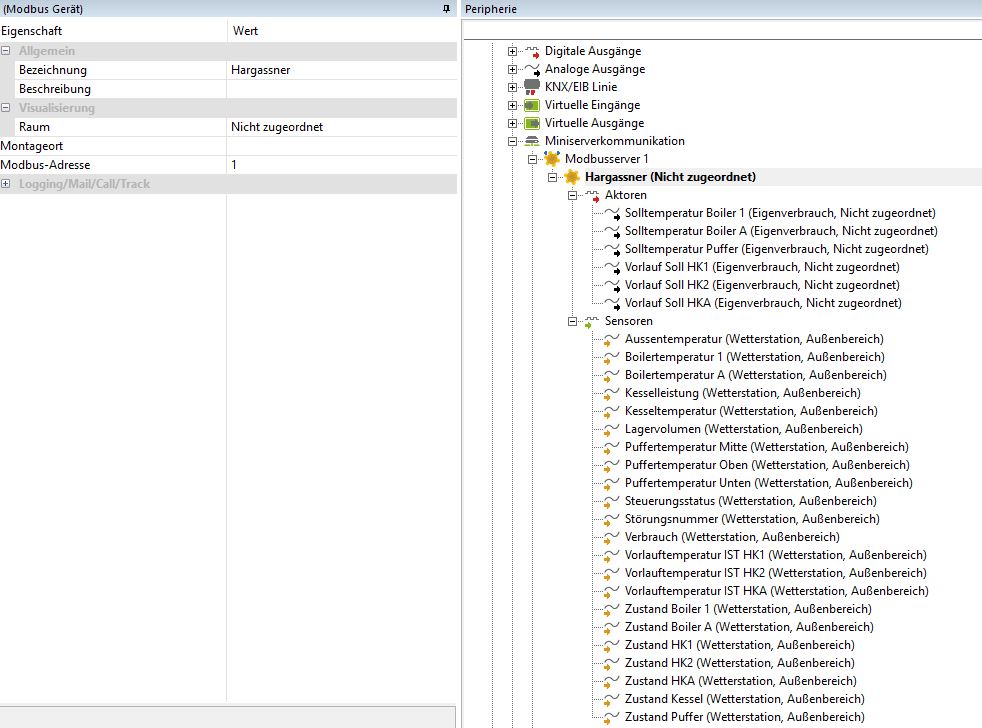Click the Virtuelle Eingänge green icon
The image size is (982, 728).
tap(532, 105)
